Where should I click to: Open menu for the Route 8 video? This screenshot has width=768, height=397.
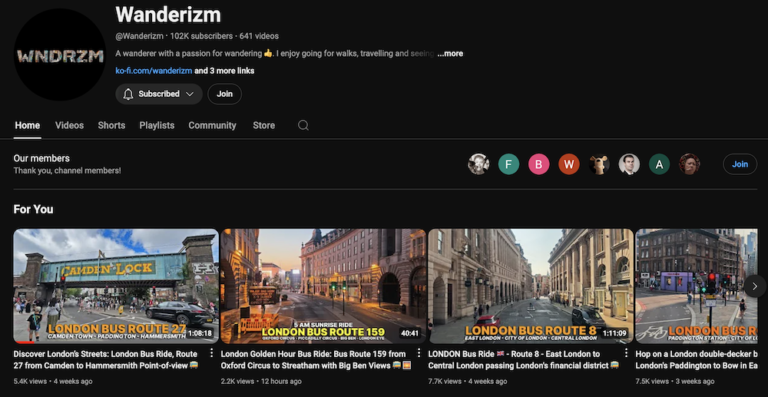click(626, 353)
